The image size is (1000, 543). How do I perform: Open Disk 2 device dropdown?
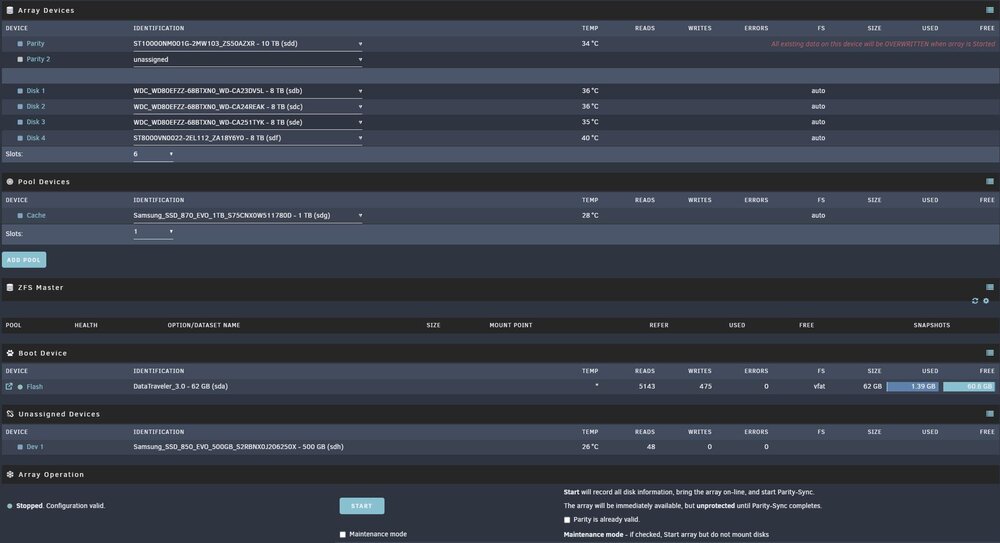[247, 107]
